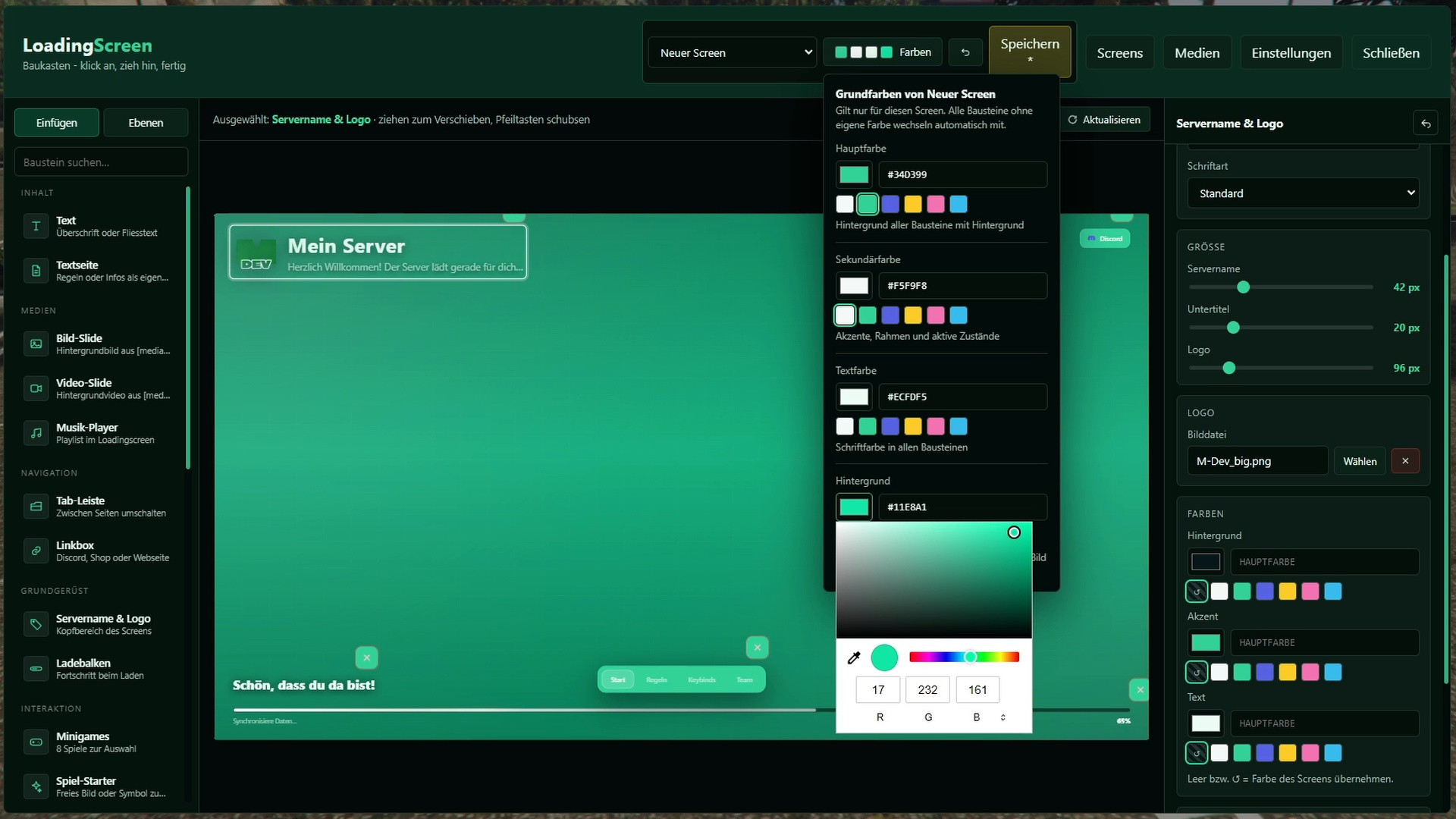Adjust the Untertitel size slider
Viewport: 1456px width, 819px height.
pos(1281,328)
